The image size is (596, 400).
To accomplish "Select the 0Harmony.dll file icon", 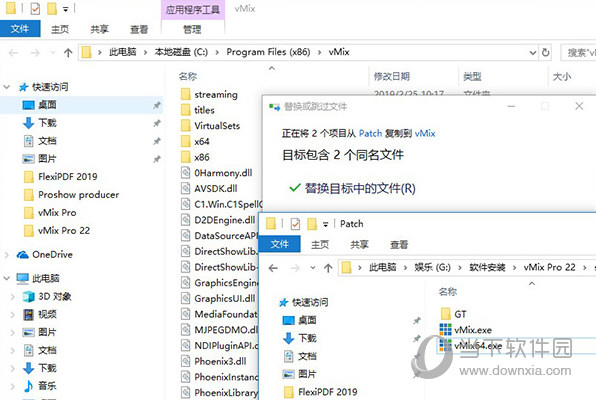I will tap(185, 173).
